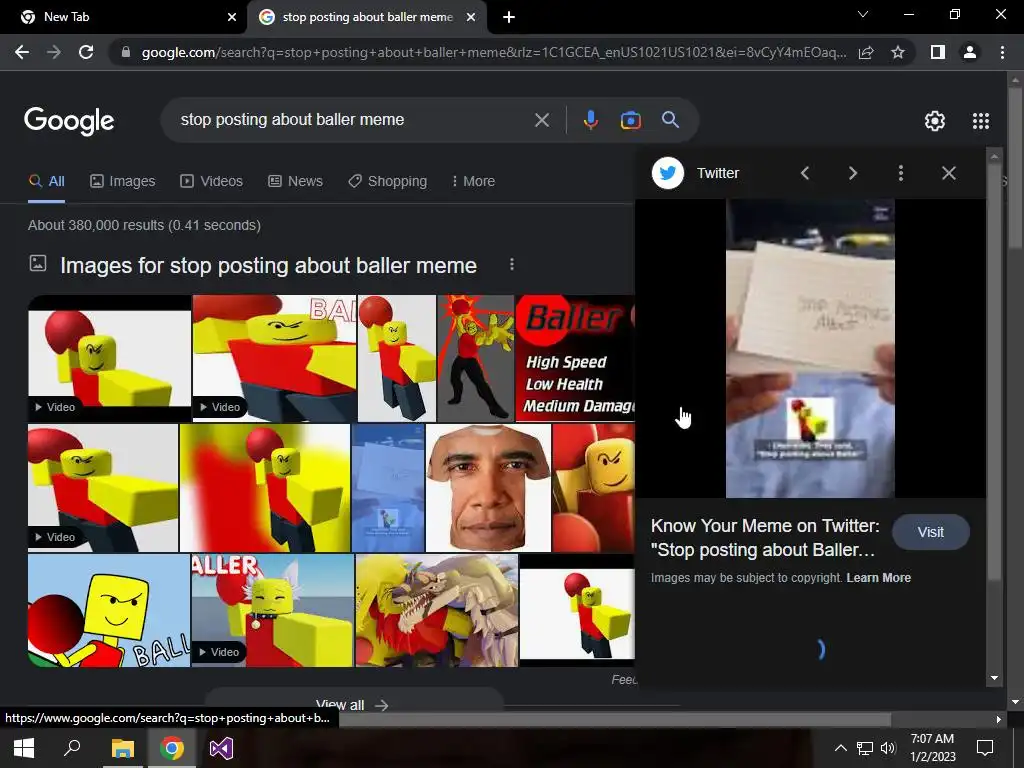The image size is (1024, 768).
Task: Open the Baller High Speed stats thumbnail
Action: (575, 358)
